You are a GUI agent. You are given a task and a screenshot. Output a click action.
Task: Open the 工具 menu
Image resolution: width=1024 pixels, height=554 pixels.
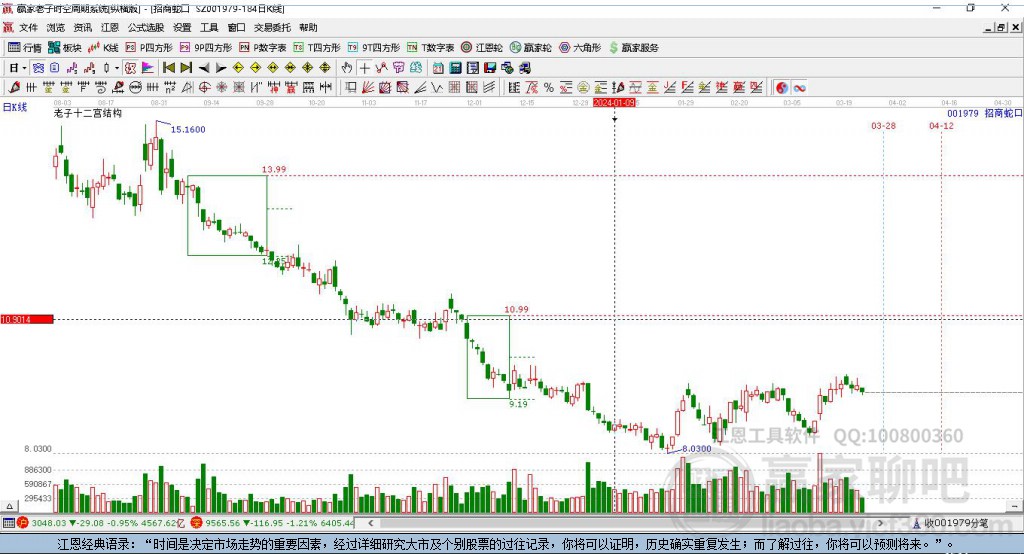pyautogui.click(x=209, y=27)
